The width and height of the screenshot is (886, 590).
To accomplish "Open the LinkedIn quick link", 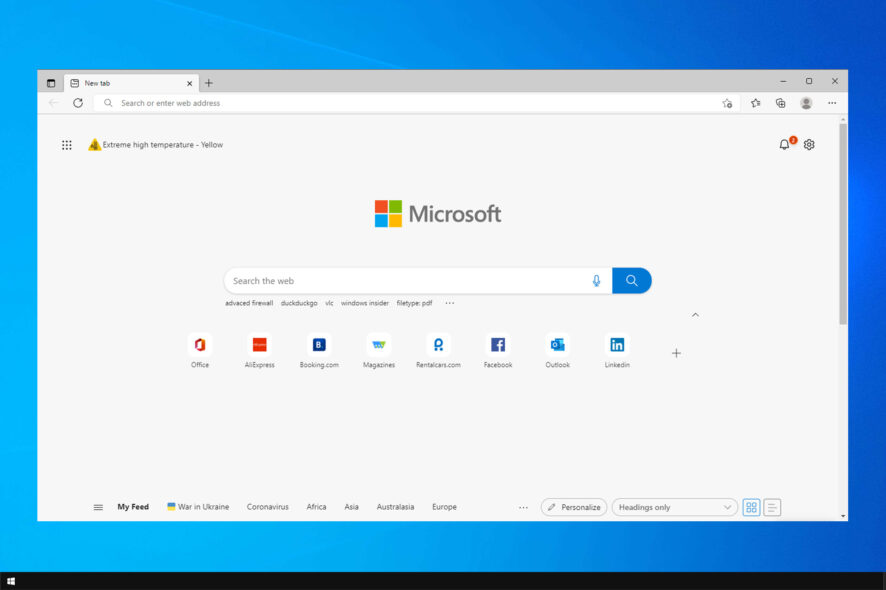I will click(x=617, y=350).
